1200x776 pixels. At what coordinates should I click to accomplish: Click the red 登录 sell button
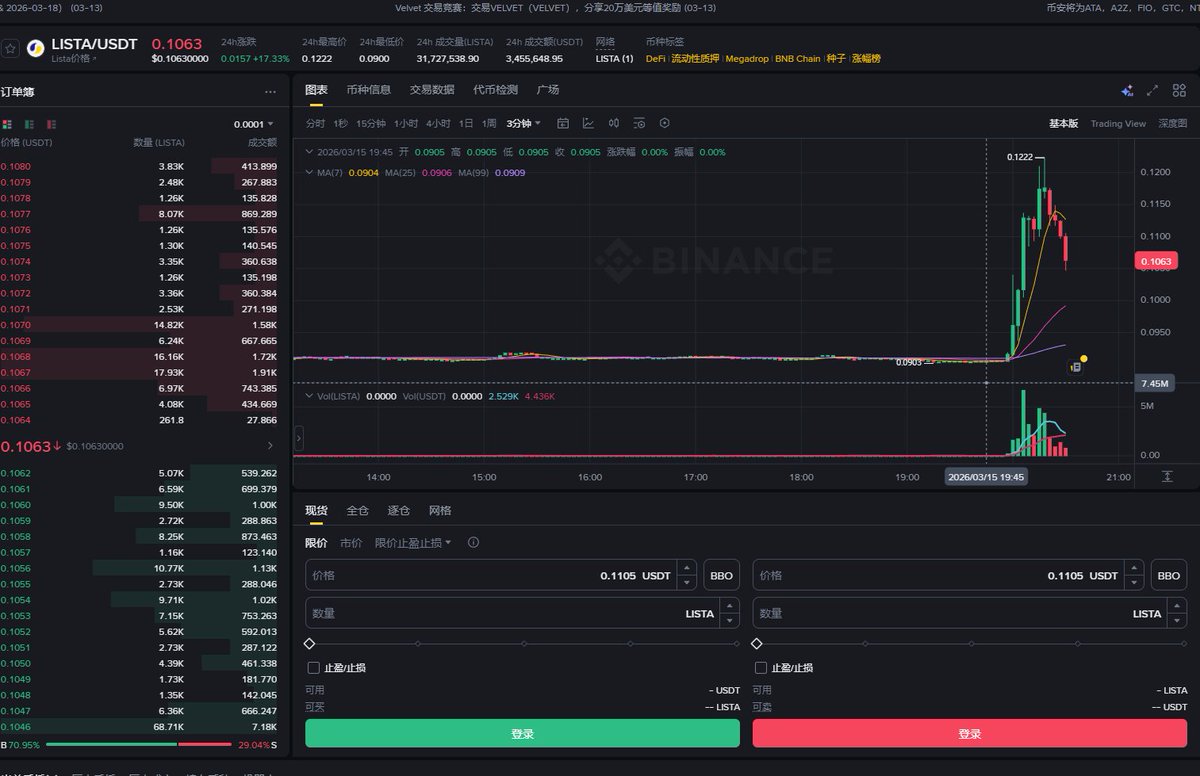970,733
